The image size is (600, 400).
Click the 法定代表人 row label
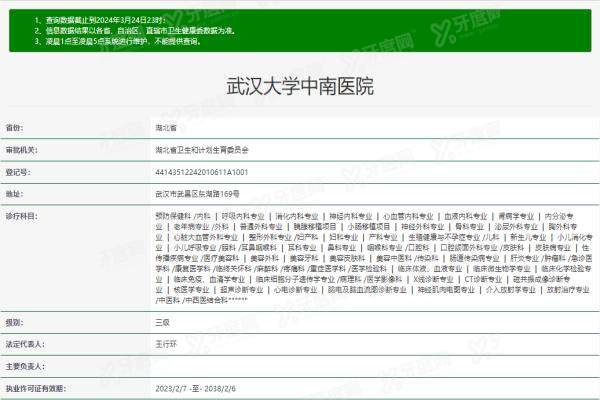25,344
